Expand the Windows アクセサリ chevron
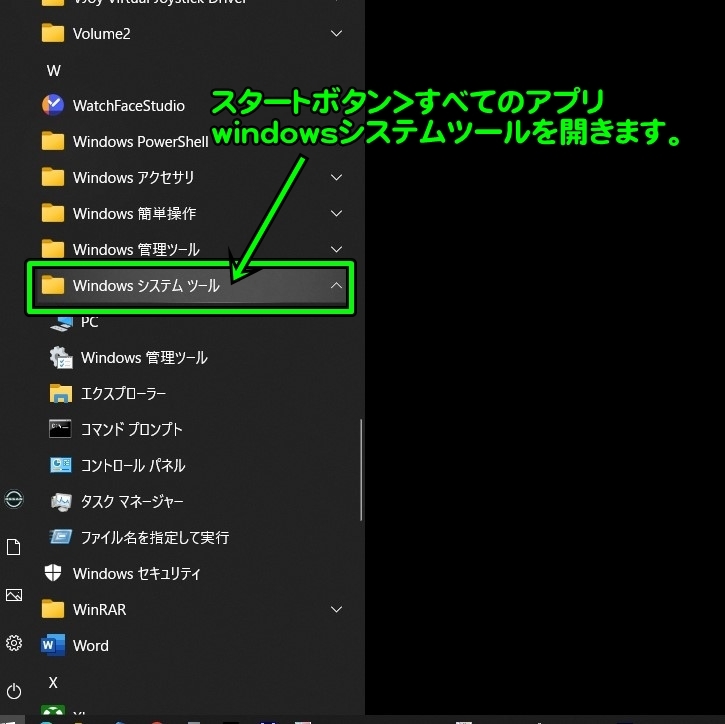The width and height of the screenshot is (725, 724). click(337, 178)
